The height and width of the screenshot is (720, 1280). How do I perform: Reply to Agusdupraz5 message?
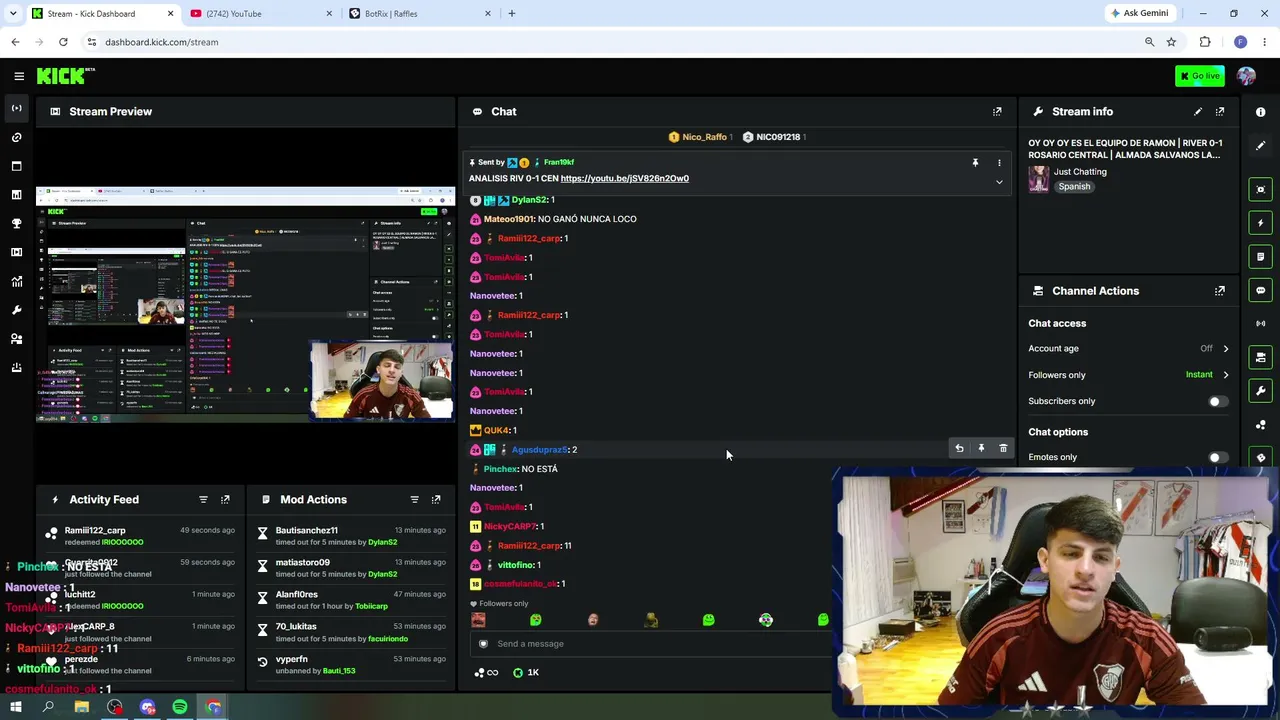click(x=959, y=449)
